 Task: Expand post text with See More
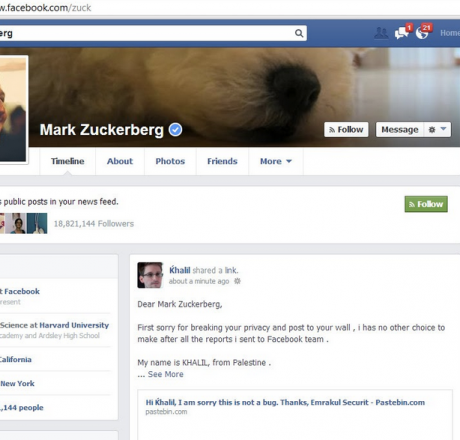click(x=165, y=374)
